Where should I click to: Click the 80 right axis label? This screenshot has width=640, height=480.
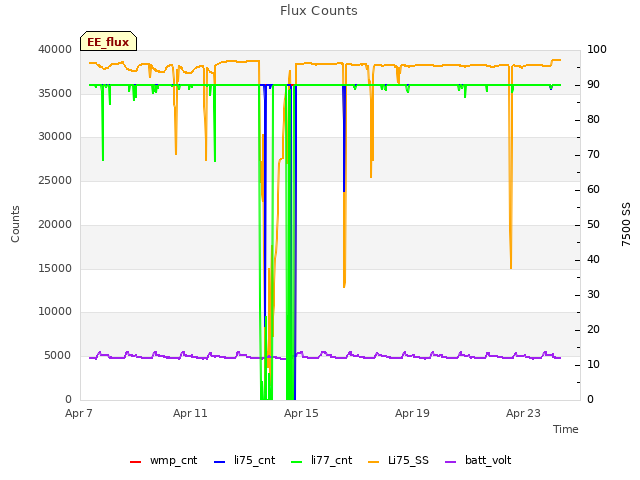click(593, 120)
